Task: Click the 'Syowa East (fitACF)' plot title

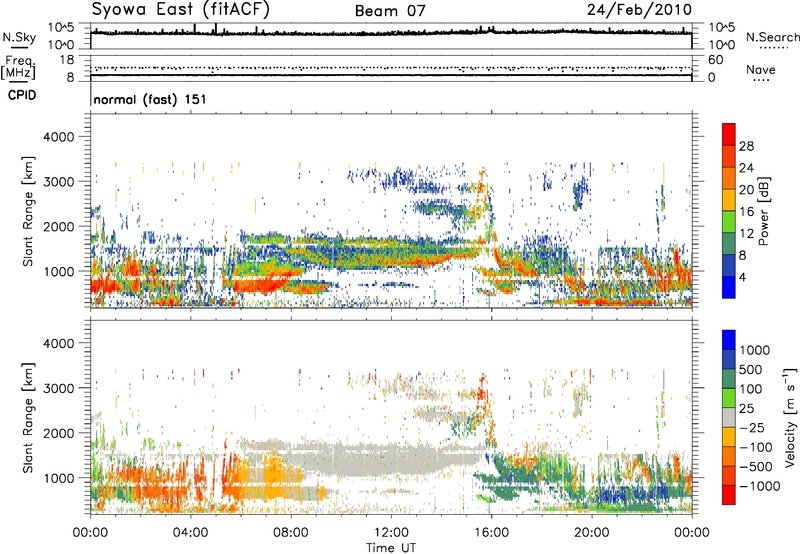Action: coord(181,10)
